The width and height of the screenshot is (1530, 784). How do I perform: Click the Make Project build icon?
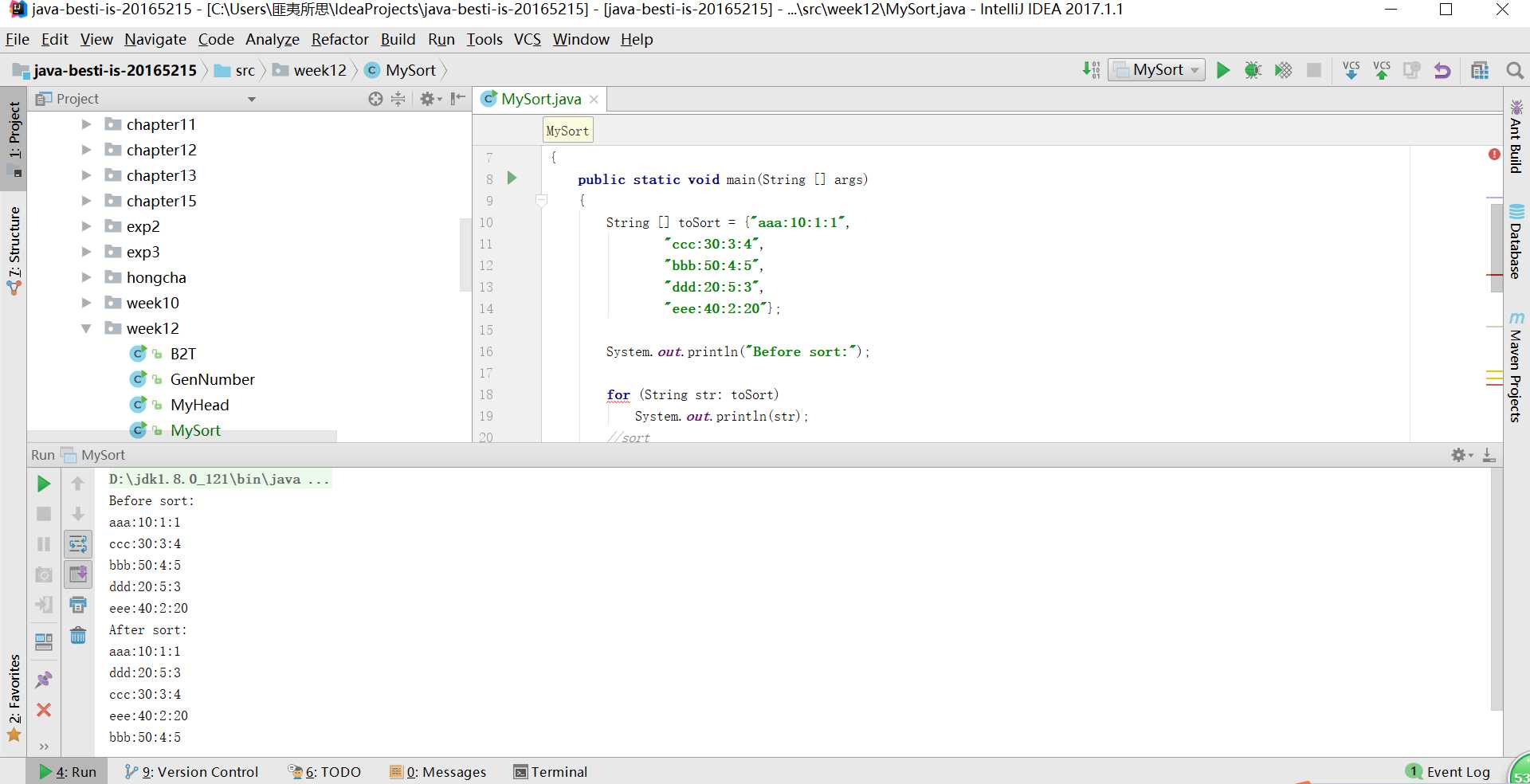(x=1091, y=70)
